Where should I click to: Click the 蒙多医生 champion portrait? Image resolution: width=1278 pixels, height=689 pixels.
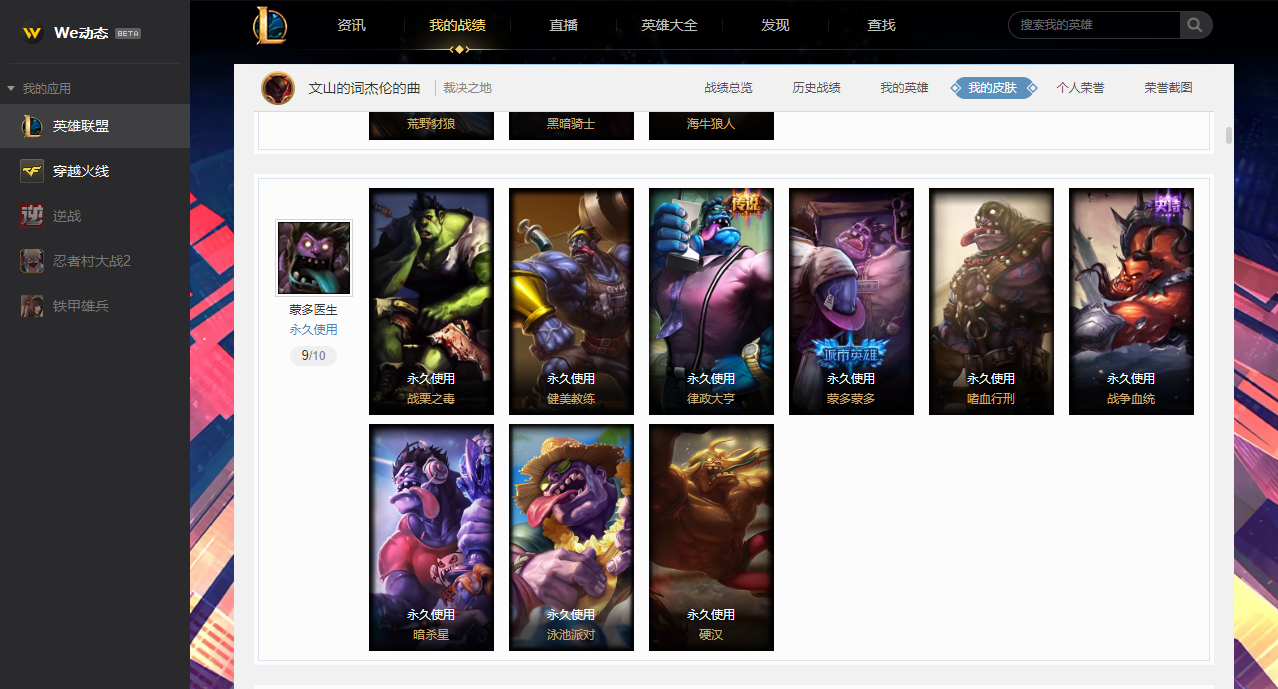314,258
